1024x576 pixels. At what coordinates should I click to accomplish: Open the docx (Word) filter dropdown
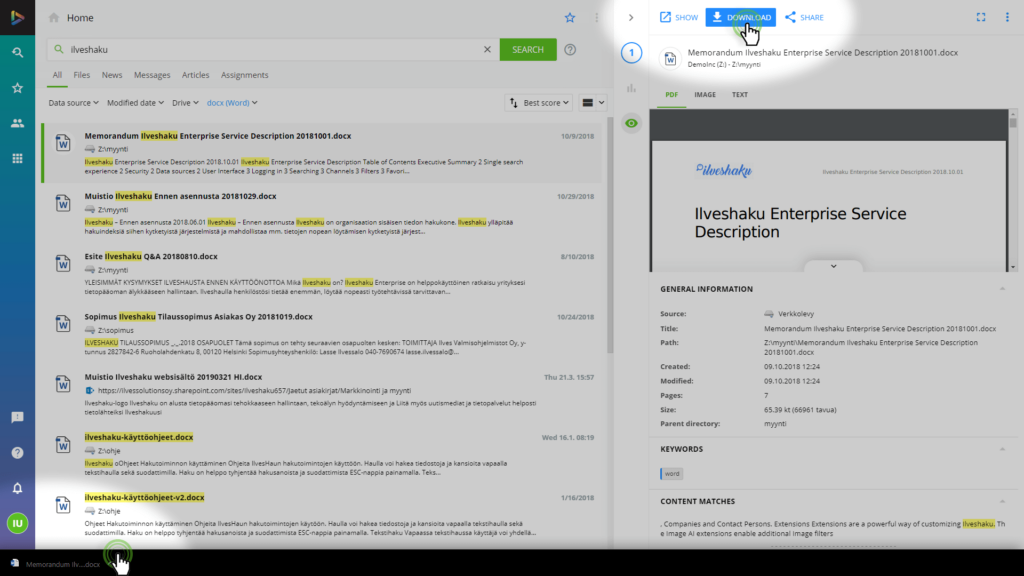point(232,103)
